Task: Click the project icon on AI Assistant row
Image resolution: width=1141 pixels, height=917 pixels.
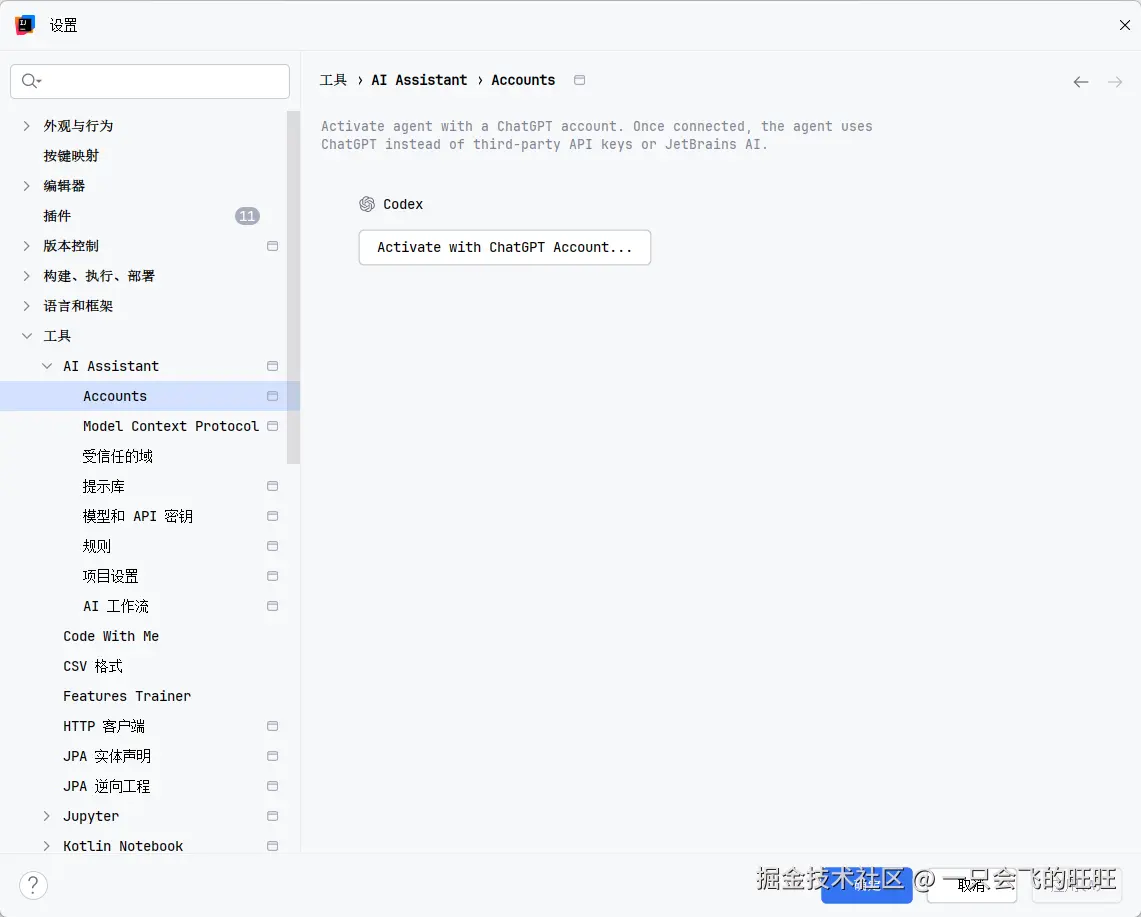Action: click(x=273, y=366)
